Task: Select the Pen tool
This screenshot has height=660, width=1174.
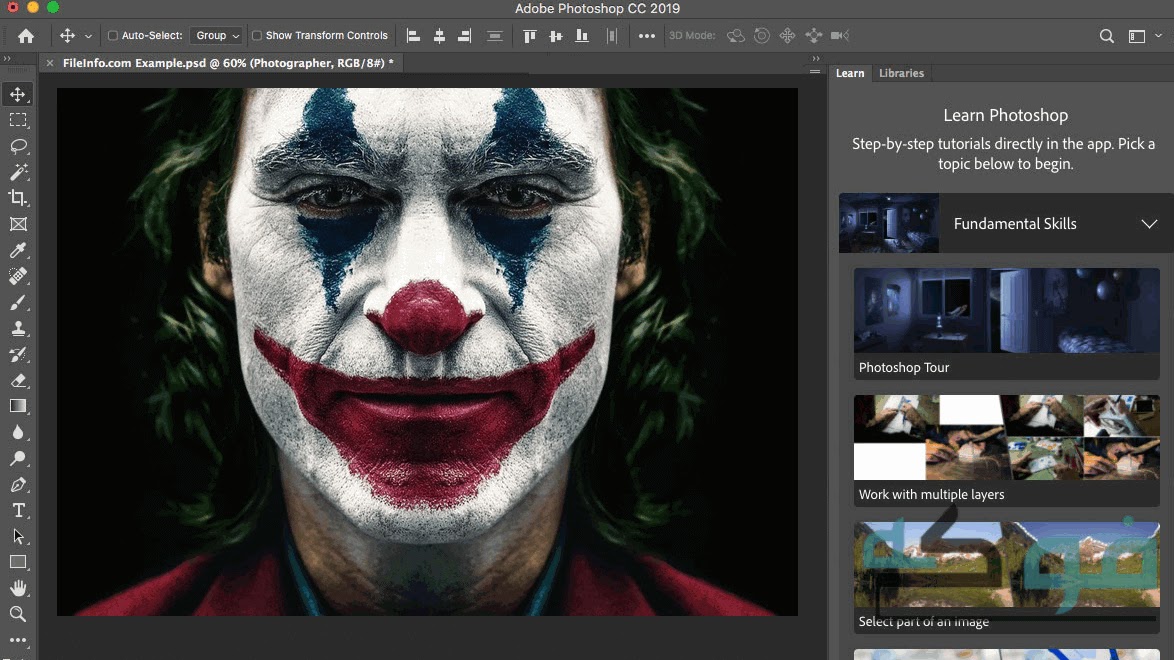Action: pos(18,485)
